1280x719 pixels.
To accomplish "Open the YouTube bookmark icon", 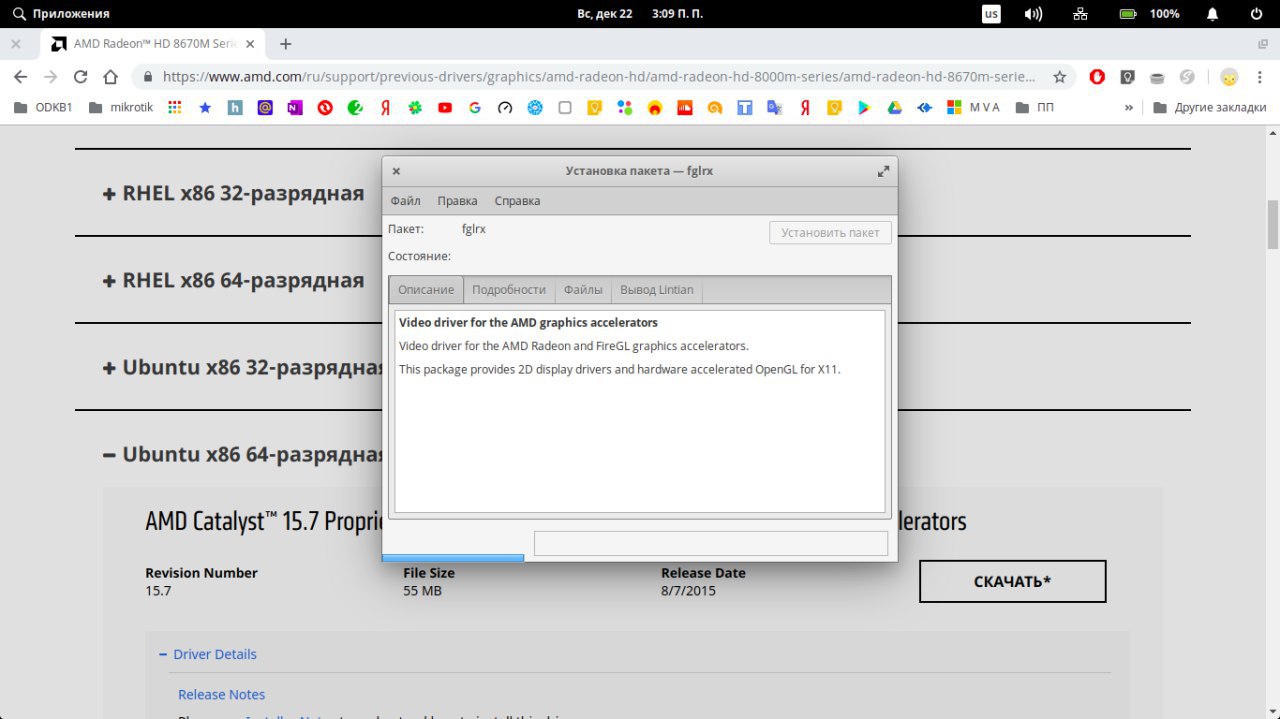I will (445, 107).
